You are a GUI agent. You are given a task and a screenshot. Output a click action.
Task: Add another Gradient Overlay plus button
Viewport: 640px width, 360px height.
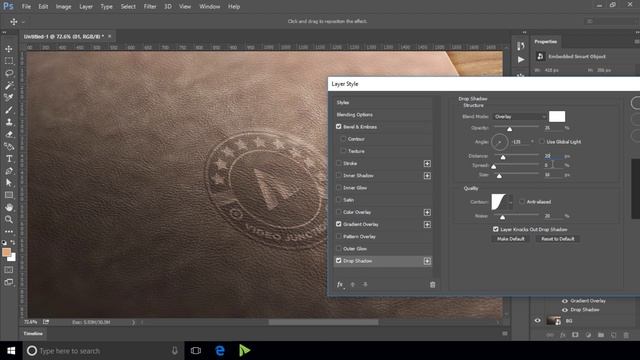(427, 224)
